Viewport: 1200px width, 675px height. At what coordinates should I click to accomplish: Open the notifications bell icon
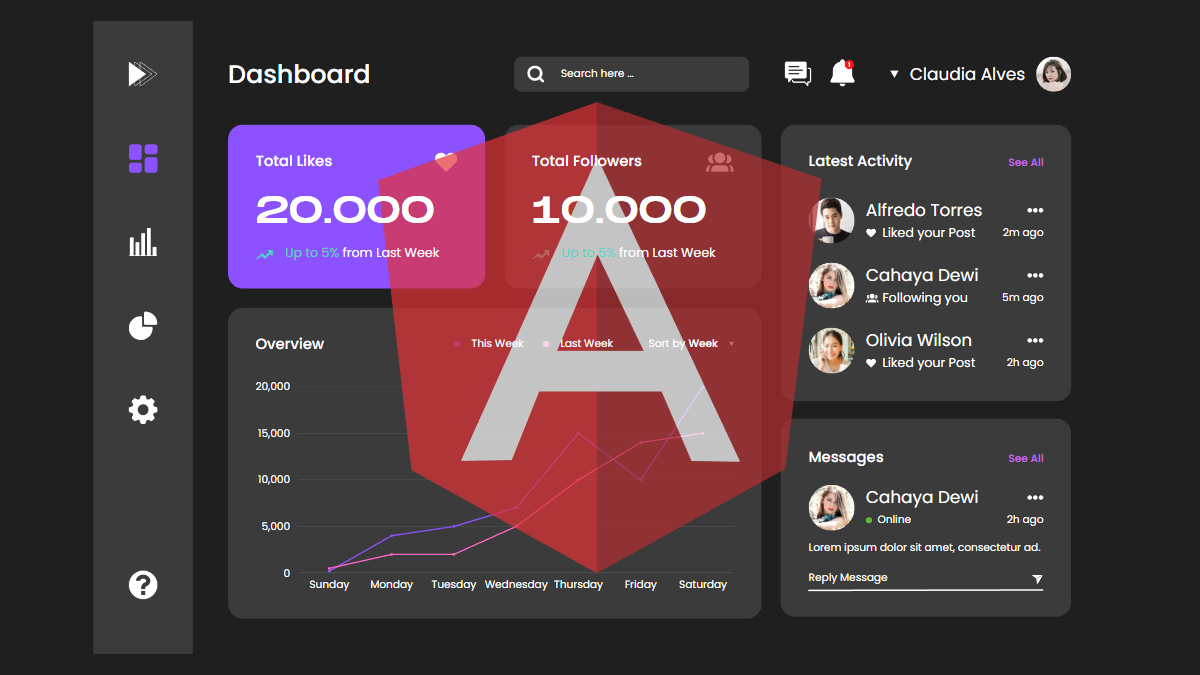coord(842,73)
